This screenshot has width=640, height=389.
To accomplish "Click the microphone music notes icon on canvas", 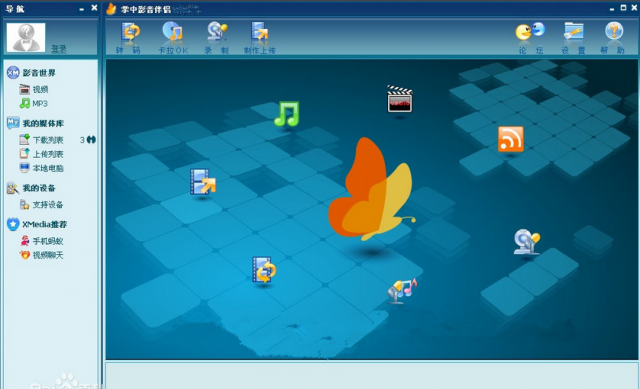I will 402,291.
